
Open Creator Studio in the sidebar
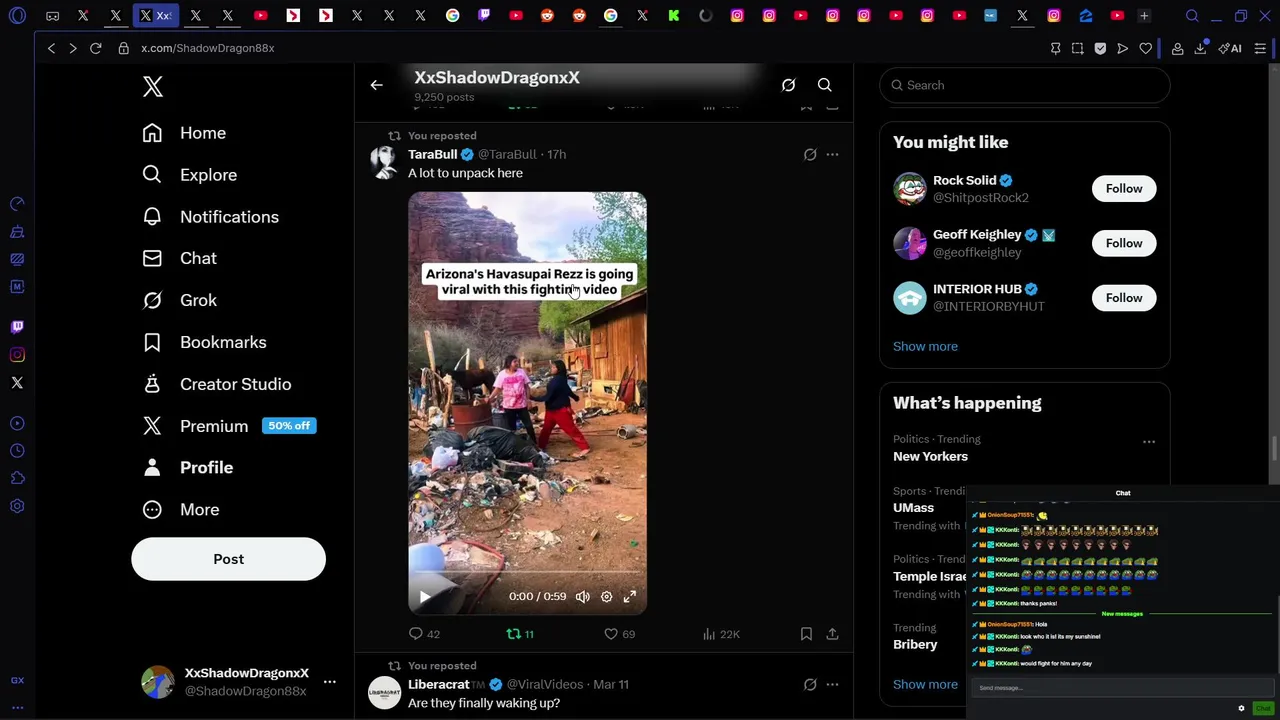point(217,384)
